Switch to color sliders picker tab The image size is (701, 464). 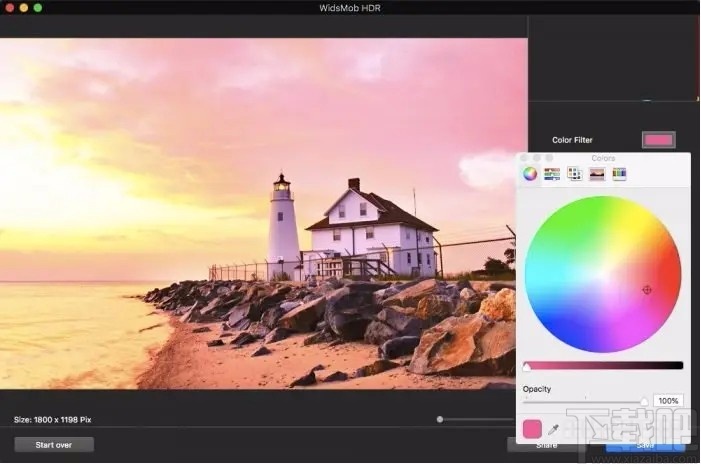pyautogui.click(x=552, y=173)
